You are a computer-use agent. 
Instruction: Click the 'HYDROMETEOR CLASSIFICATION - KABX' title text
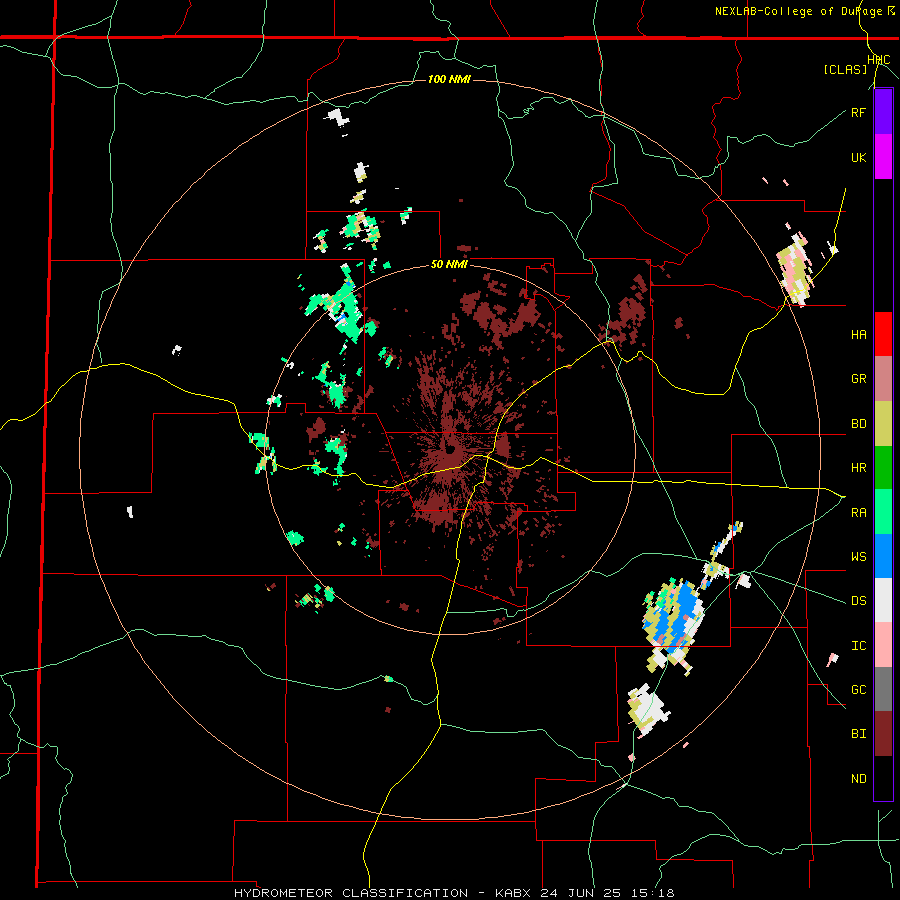[378, 893]
